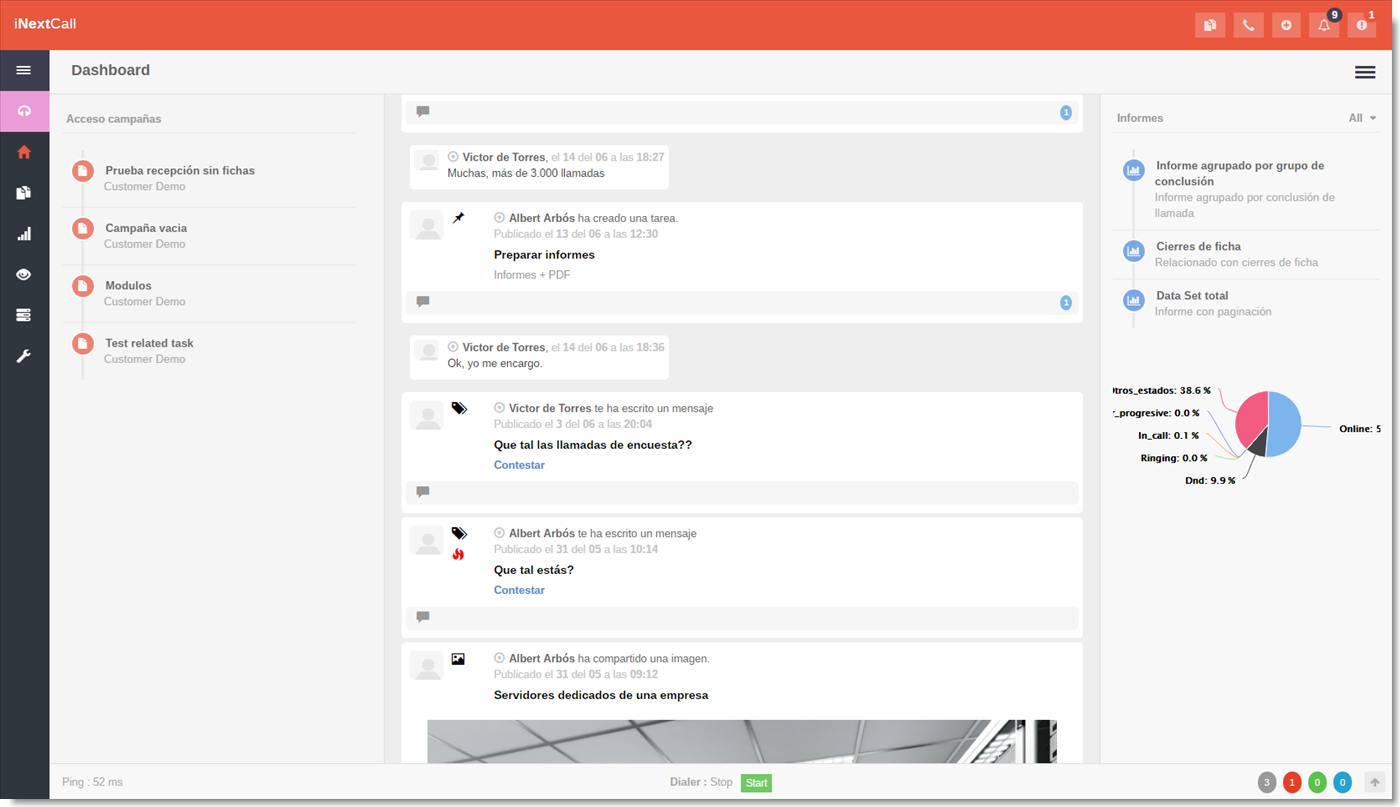The height and width of the screenshot is (807, 1400).
Task: Click the alert exclamation icon in header
Action: coord(1361,25)
